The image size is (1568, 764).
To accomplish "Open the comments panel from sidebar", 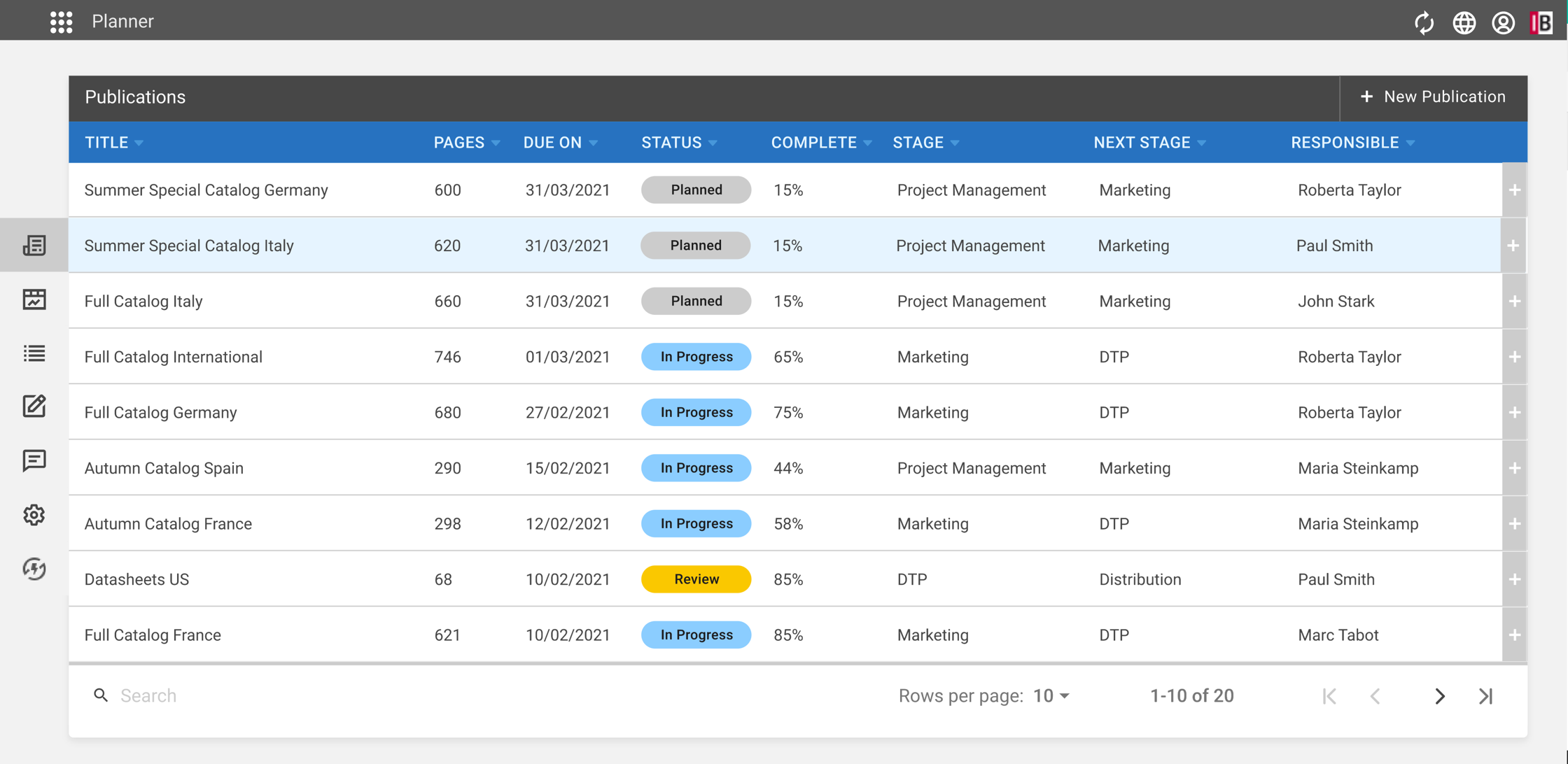I will (33, 460).
